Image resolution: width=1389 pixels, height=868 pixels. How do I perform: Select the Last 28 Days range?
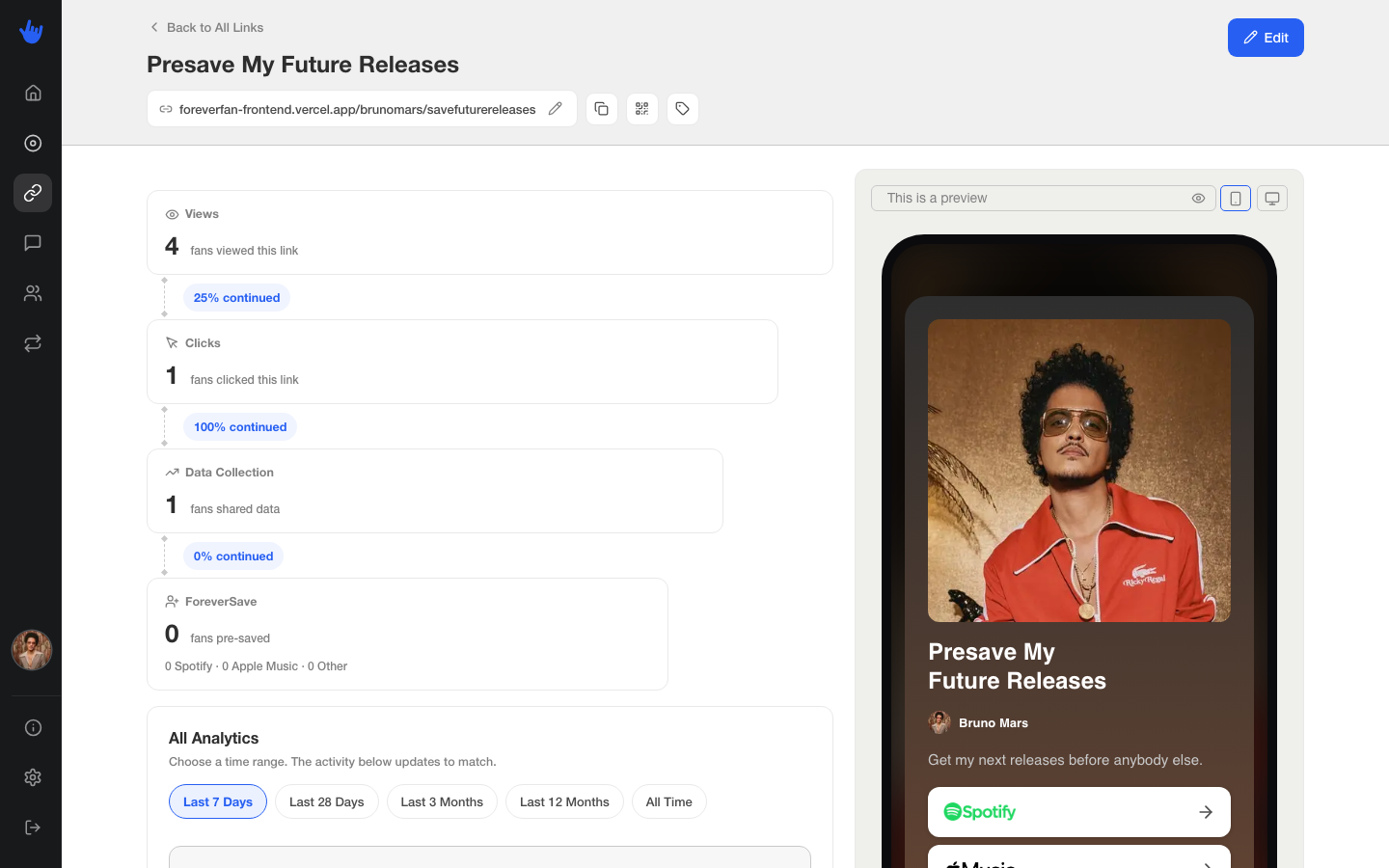327,801
